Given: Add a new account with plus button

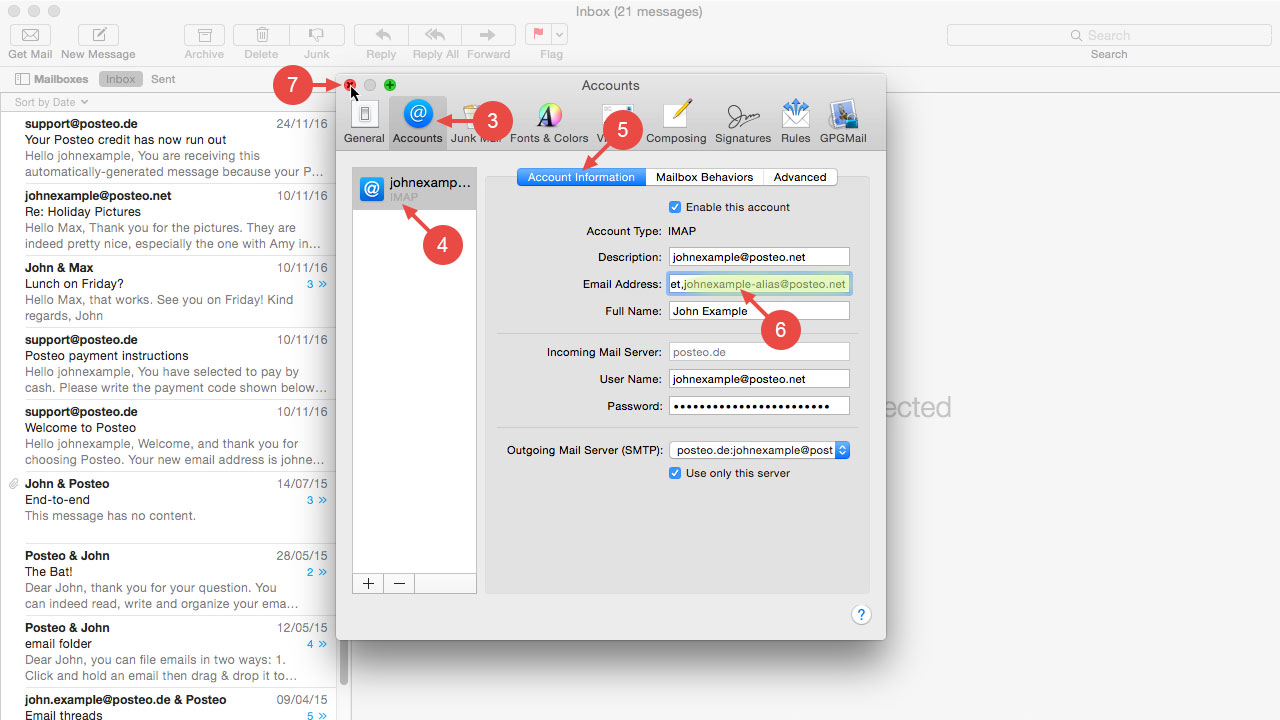Looking at the screenshot, I should point(367,582).
